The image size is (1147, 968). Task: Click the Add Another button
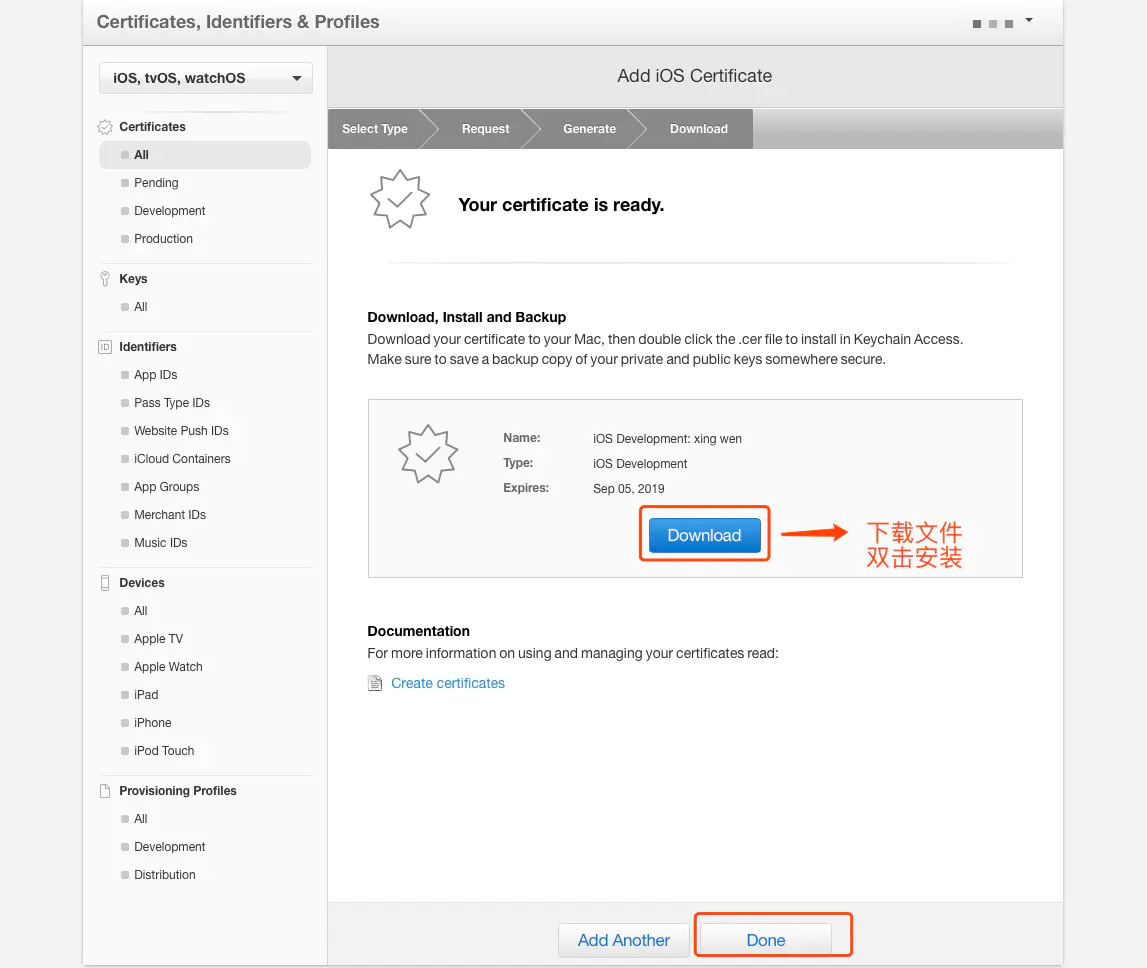click(x=623, y=940)
